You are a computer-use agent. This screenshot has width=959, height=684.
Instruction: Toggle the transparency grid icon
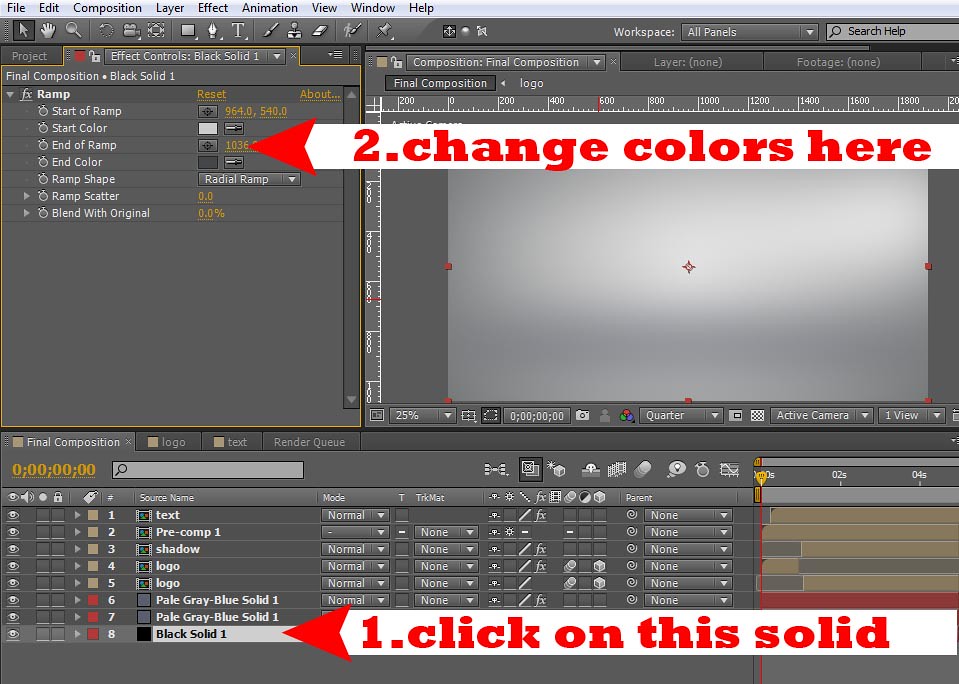point(758,416)
